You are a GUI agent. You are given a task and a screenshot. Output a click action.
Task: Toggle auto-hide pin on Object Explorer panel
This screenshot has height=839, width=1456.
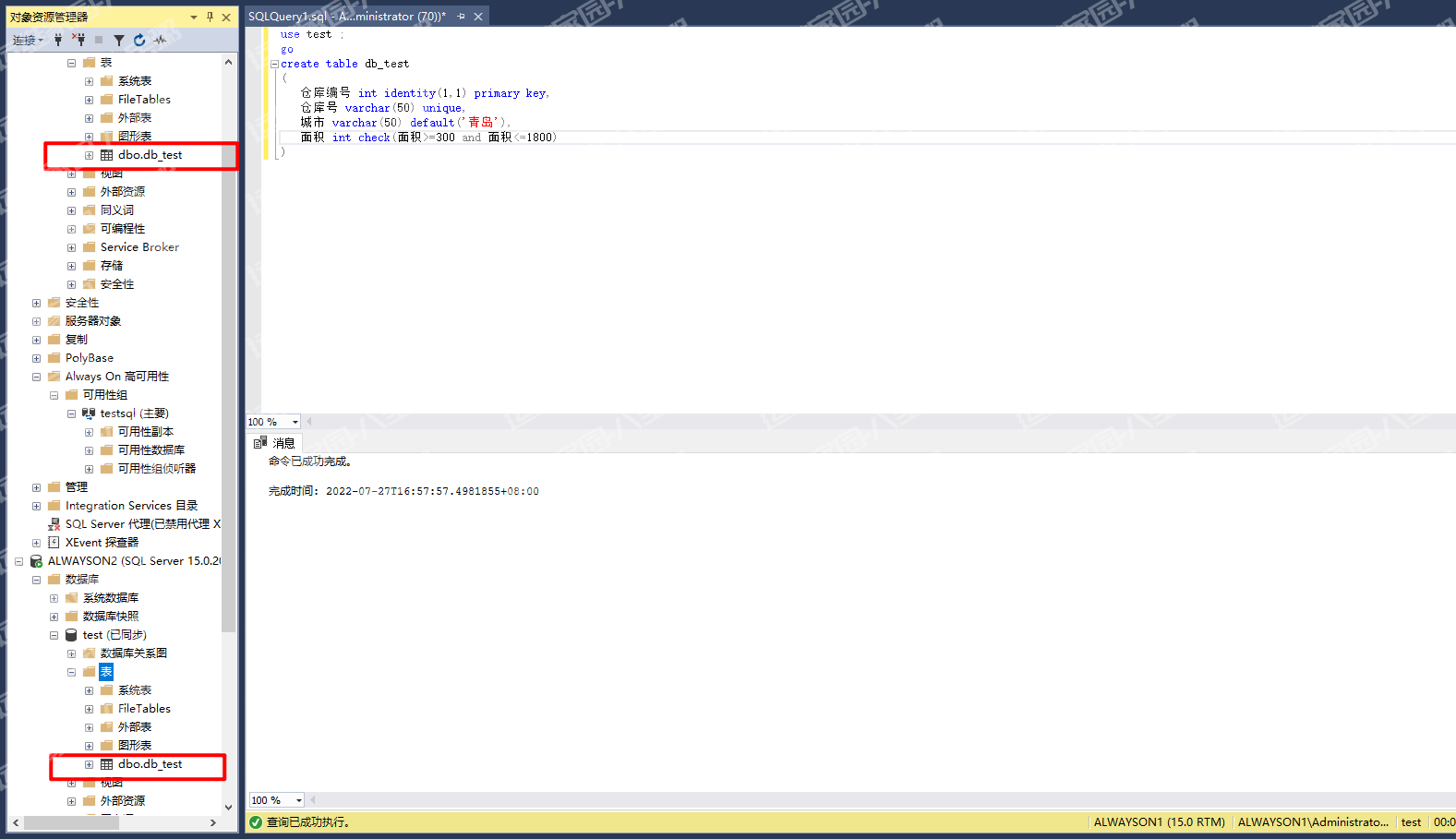coord(210,17)
